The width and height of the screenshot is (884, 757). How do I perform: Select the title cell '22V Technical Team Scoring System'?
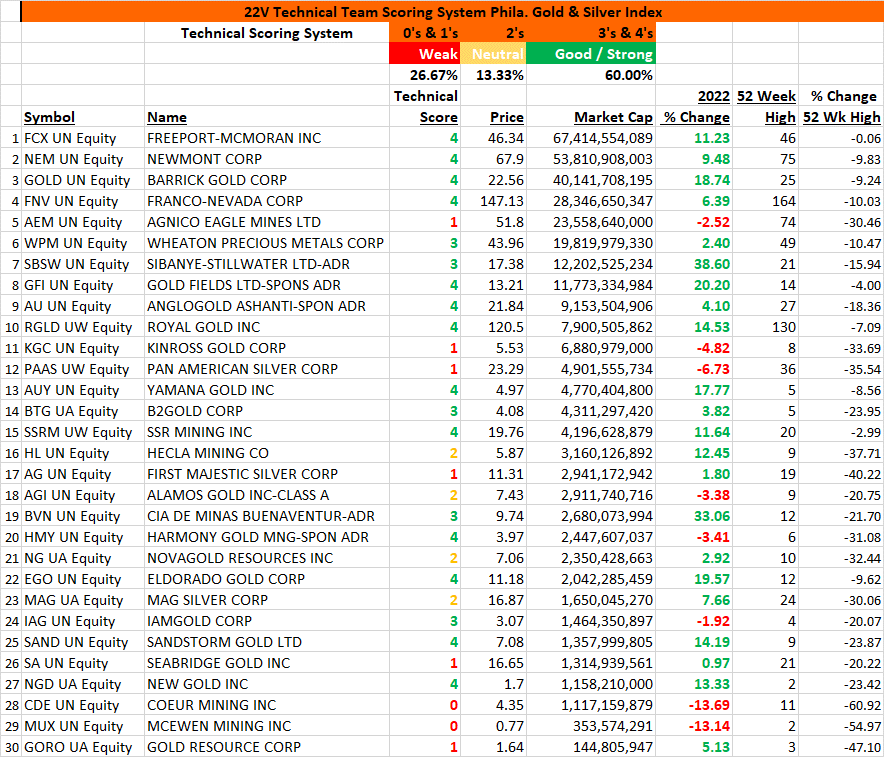click(x=453, y=12)
